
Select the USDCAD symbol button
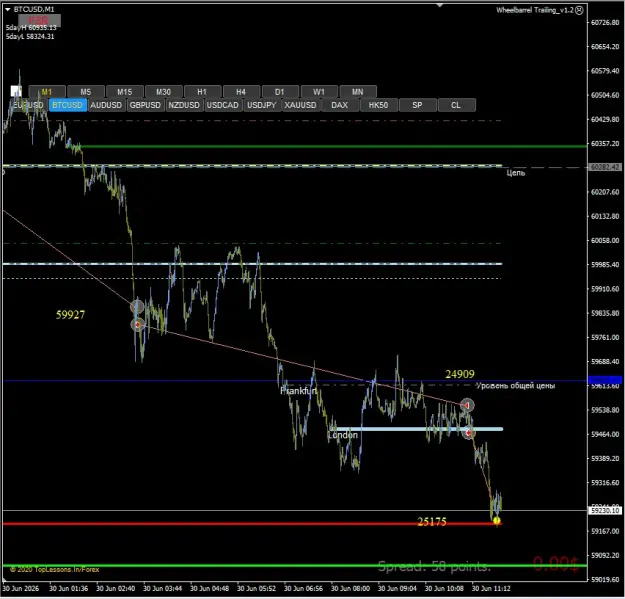pyautogui.click(x=222, y=105)
